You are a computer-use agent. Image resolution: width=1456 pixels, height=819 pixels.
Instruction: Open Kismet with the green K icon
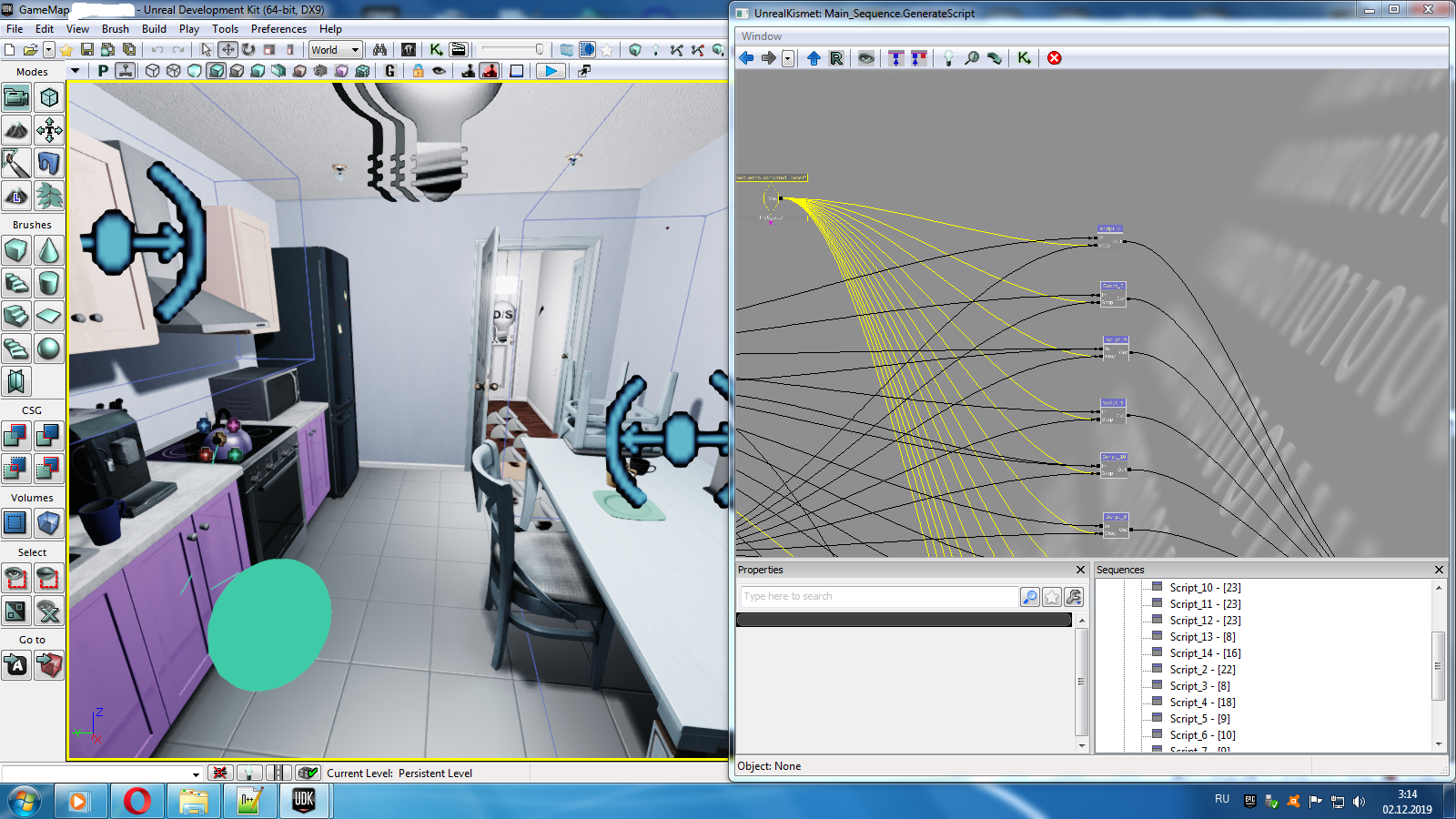(x=437, y=50)
